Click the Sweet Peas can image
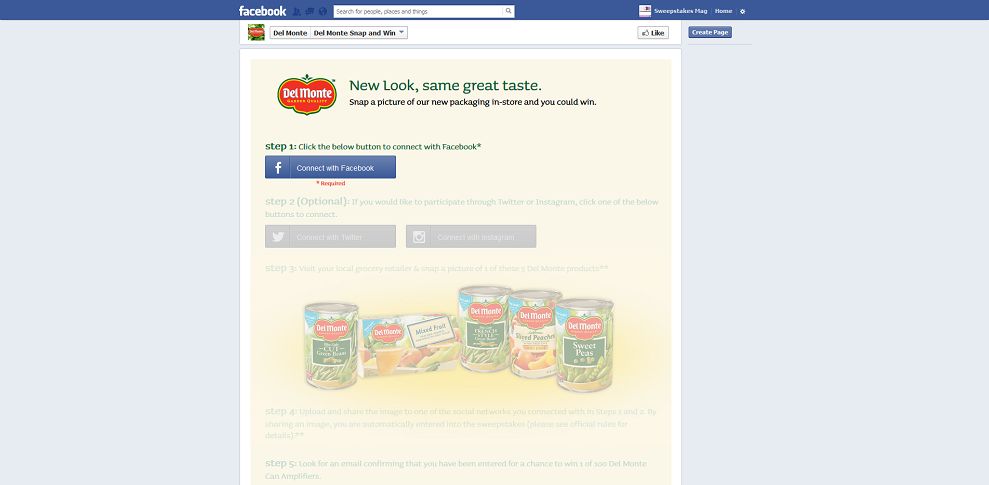Screen dimensions: 989x485 tap(585, 344)
